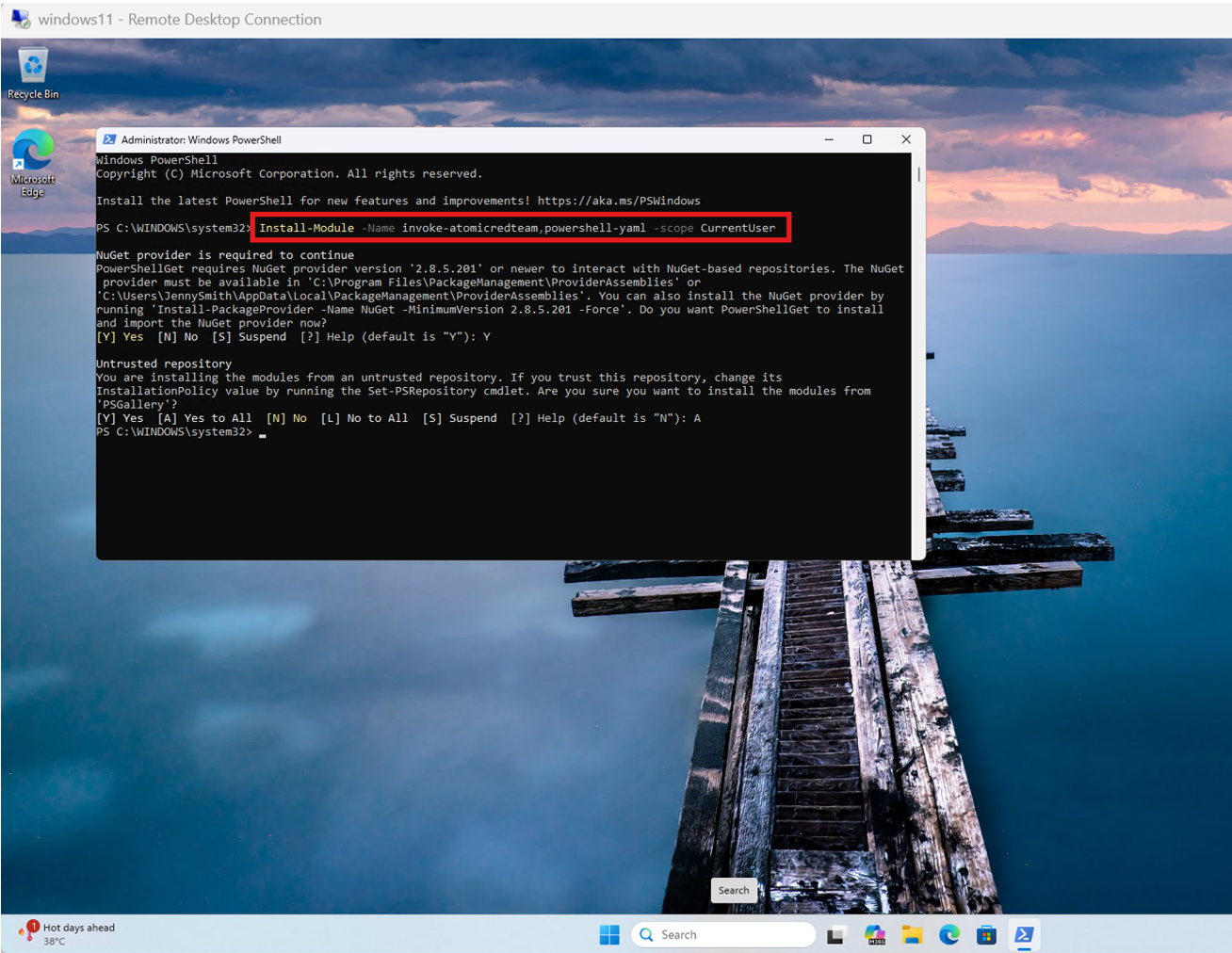Maximize the PowerShell window
The height and width of the screenshot is (953, 1232).
(x=867, y=139)
